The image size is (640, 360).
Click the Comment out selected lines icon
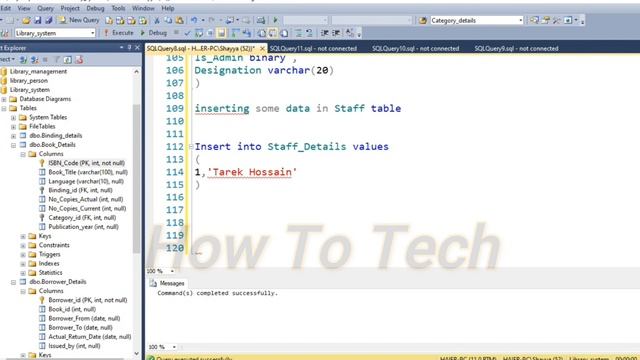pyautogui.click(x=298, y=33)
